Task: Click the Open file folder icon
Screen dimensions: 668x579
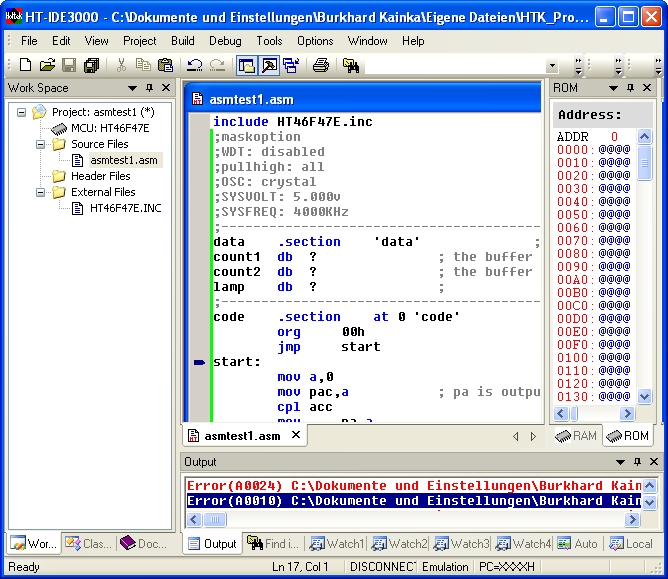Action: (47, 65)
